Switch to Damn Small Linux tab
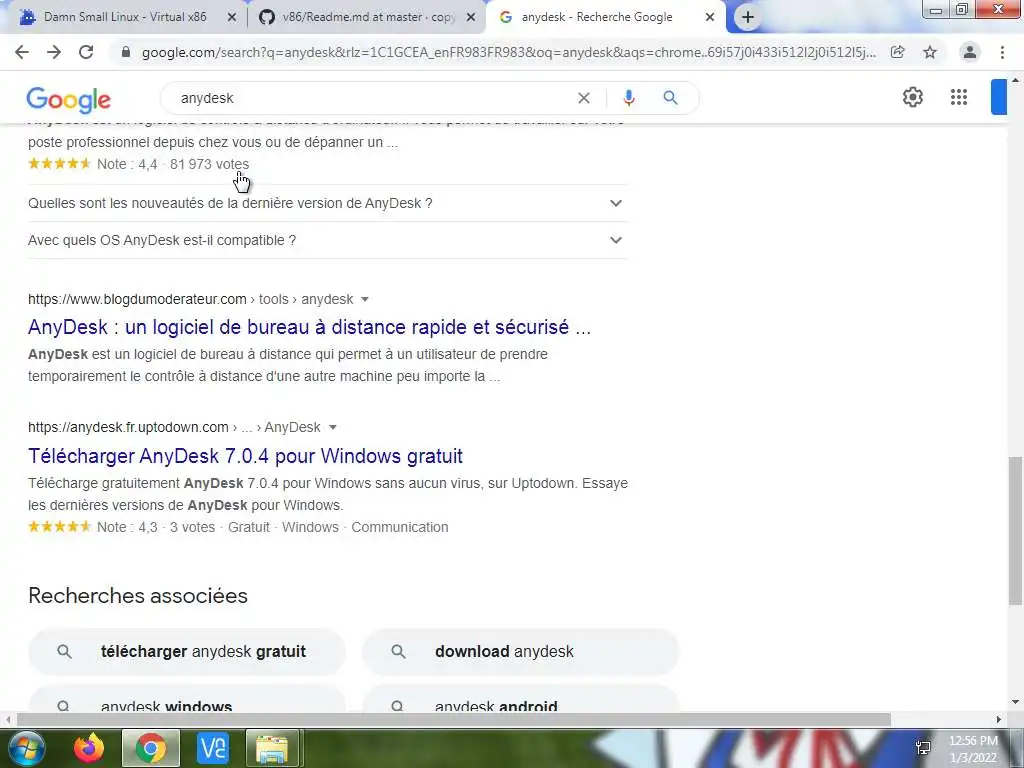This screenshot has width=1024, height=768. tap(125, 17)
